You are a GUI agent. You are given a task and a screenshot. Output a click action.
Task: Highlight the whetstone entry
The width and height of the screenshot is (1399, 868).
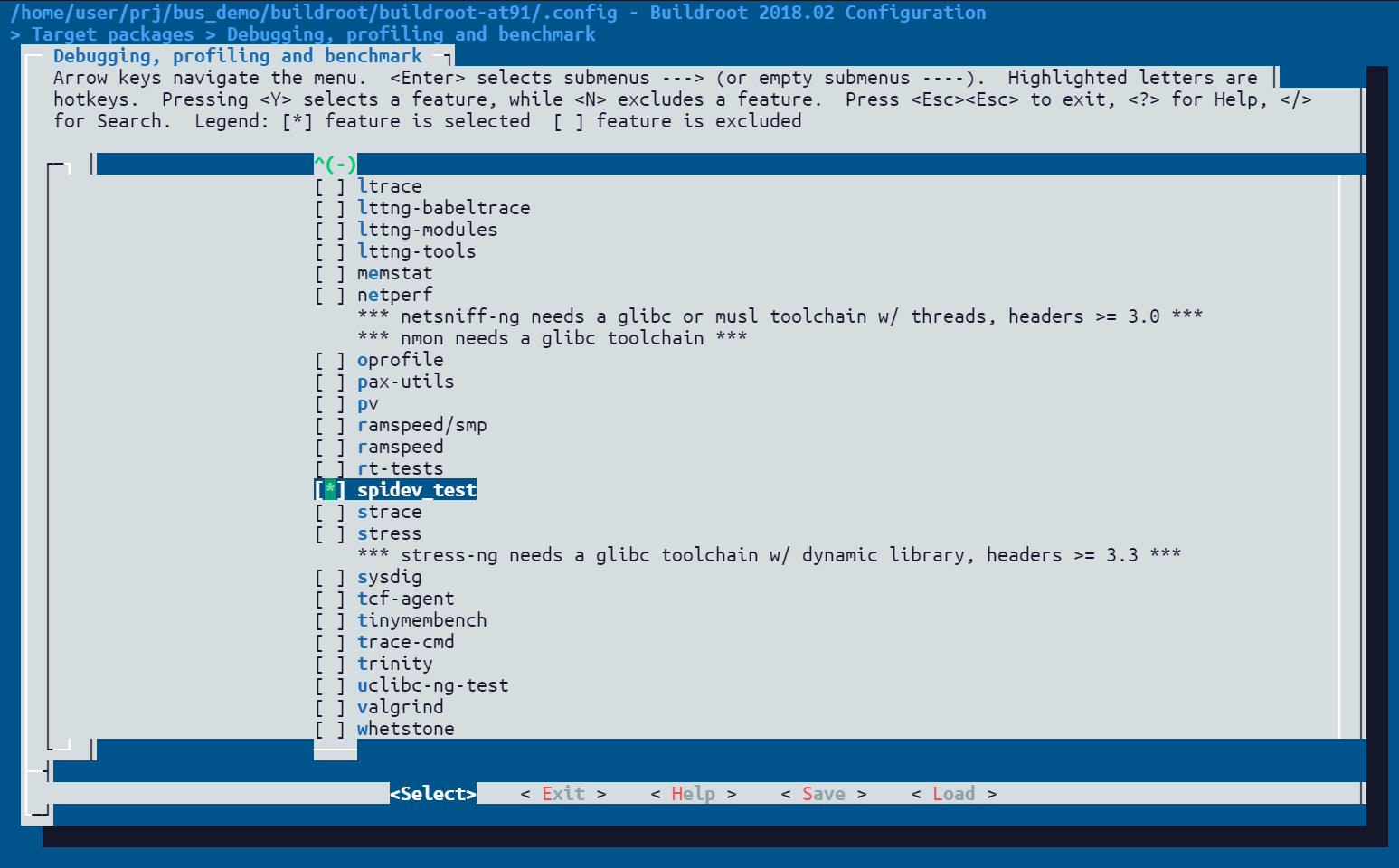pos(405,729)
